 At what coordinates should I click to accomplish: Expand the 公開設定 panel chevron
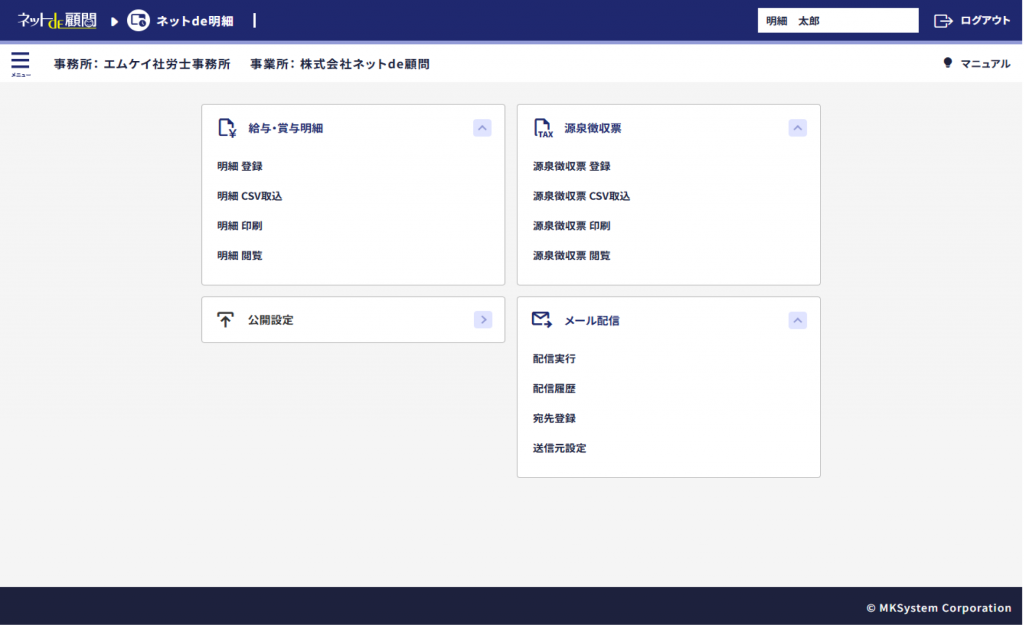(483, 319)
